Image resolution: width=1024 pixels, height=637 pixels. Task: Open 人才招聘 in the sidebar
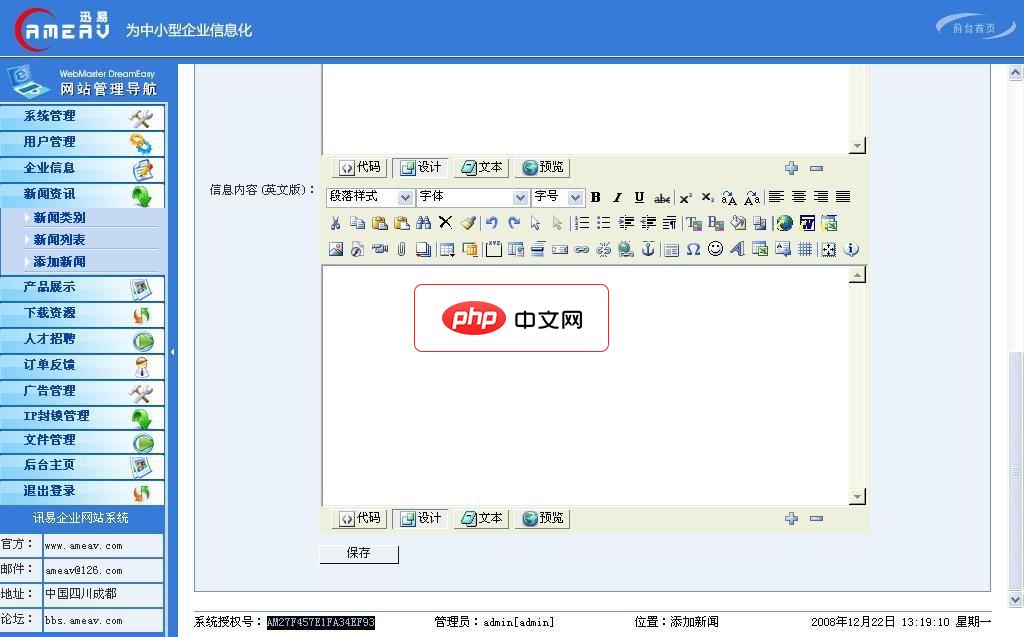point(82,340)
